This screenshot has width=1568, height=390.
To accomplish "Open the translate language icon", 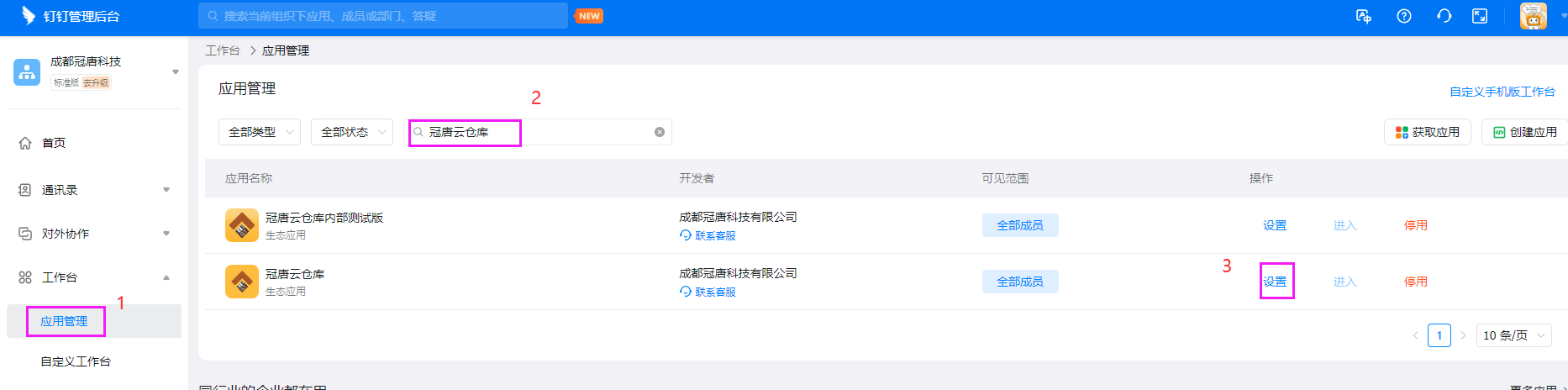I will click(1364, 16).
